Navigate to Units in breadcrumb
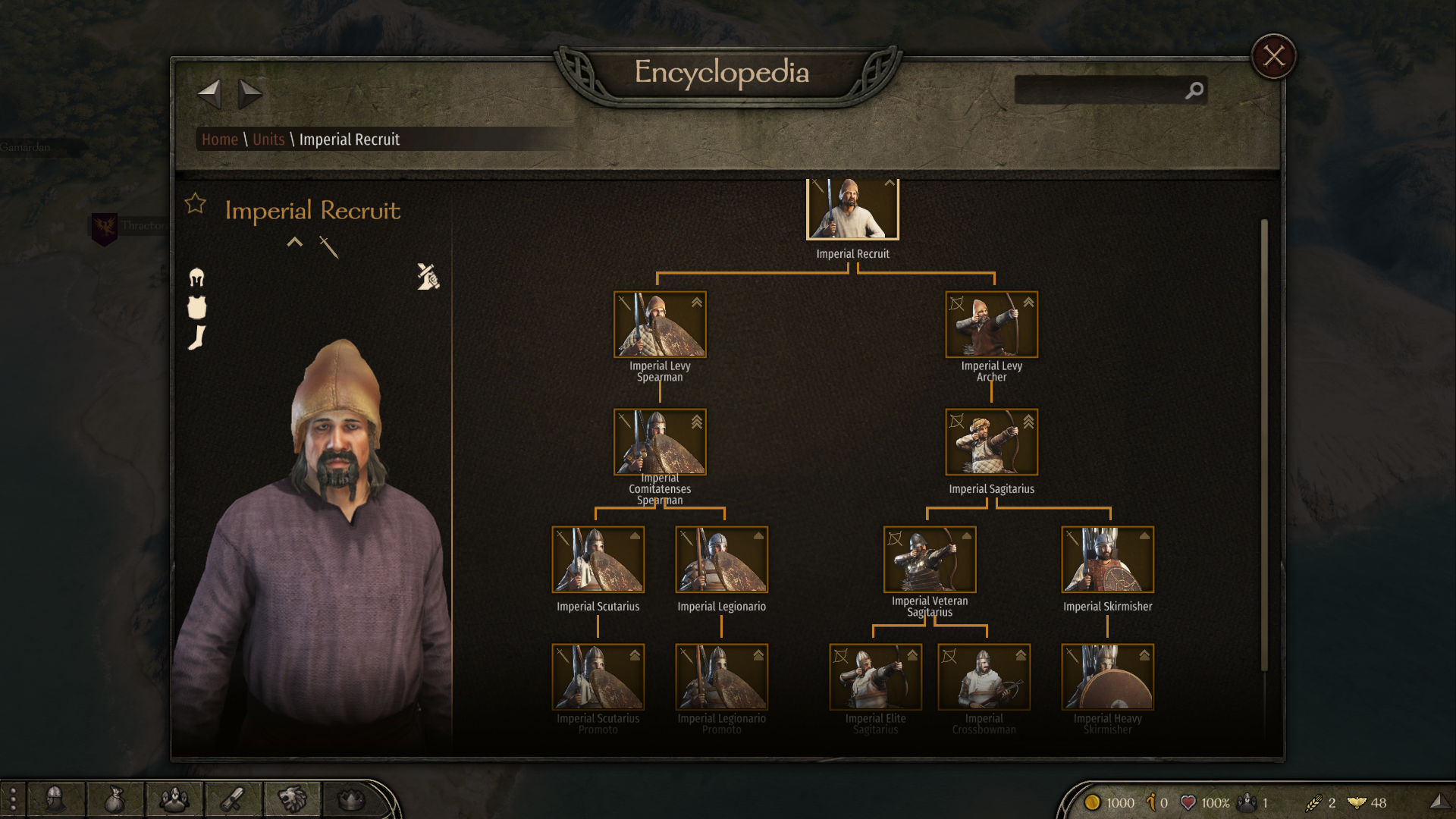The image size is (1456, 819). coord(268,140)
